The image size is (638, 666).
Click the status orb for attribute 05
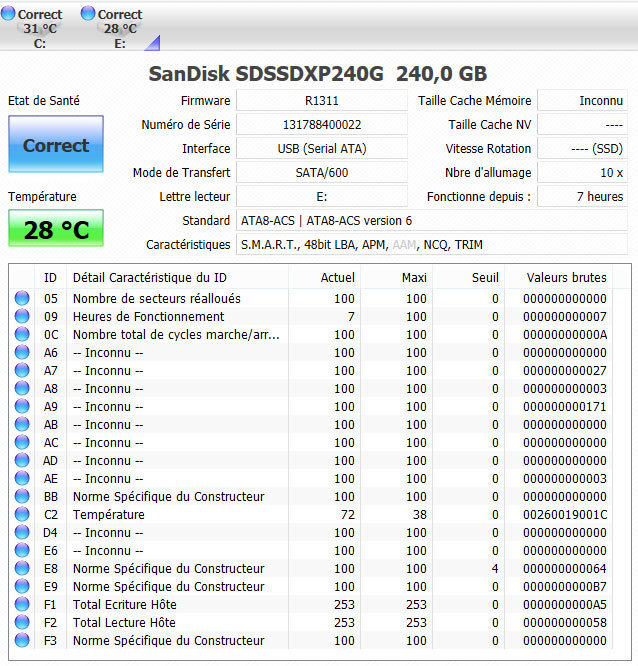click(x=22, y=298)
